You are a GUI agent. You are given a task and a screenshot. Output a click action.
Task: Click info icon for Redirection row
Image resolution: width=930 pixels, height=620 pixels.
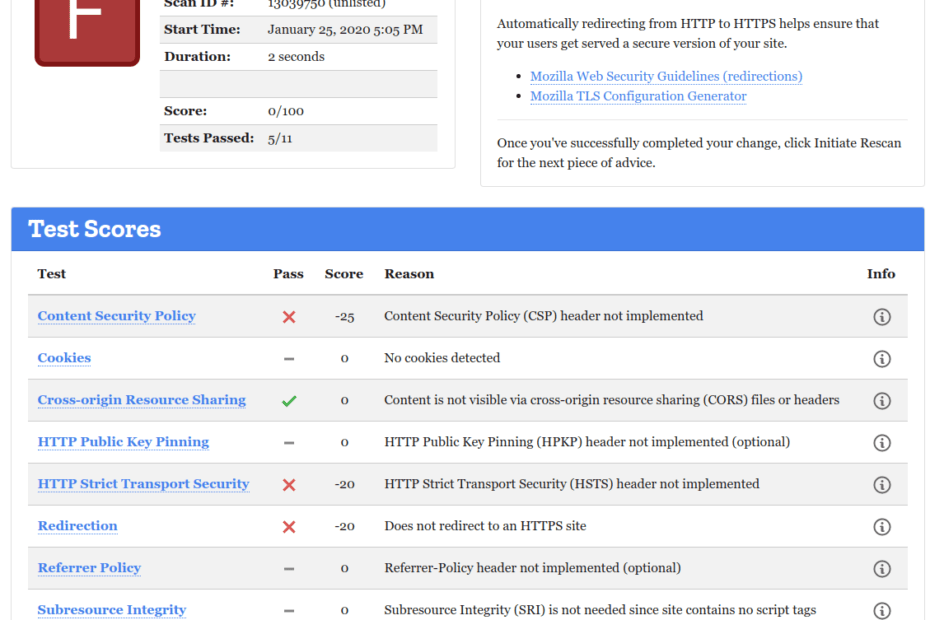(881, 527)
